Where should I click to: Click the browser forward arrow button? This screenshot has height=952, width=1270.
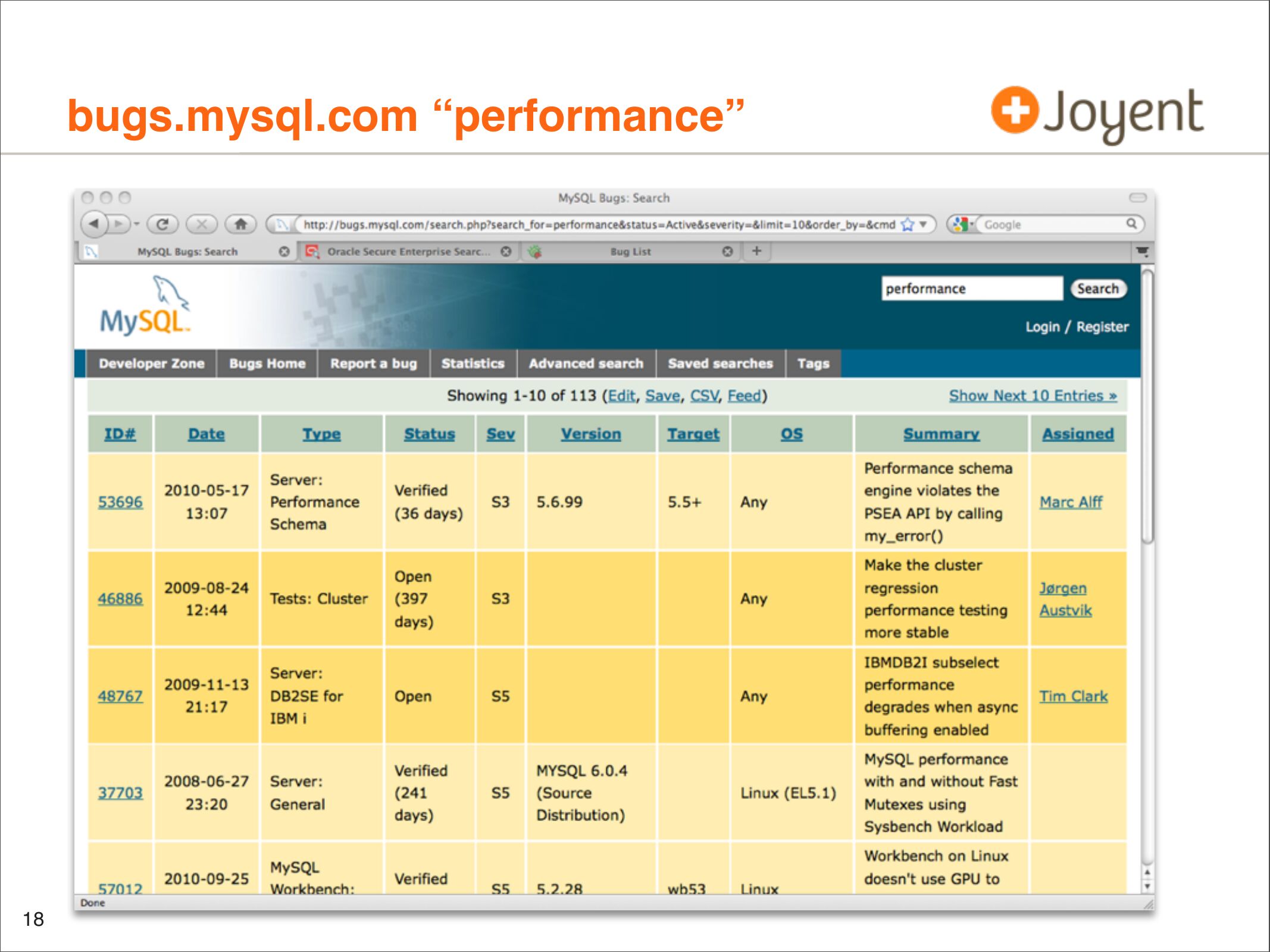click(120, 224)
